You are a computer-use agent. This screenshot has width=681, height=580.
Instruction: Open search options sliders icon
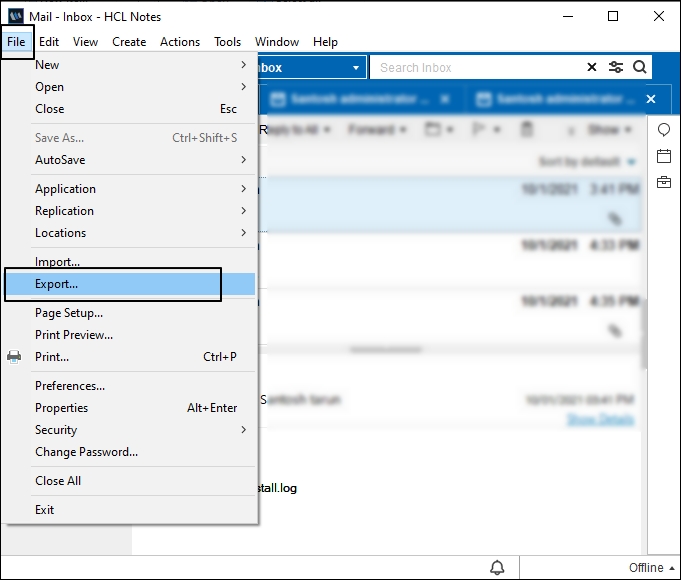[616, 67]
